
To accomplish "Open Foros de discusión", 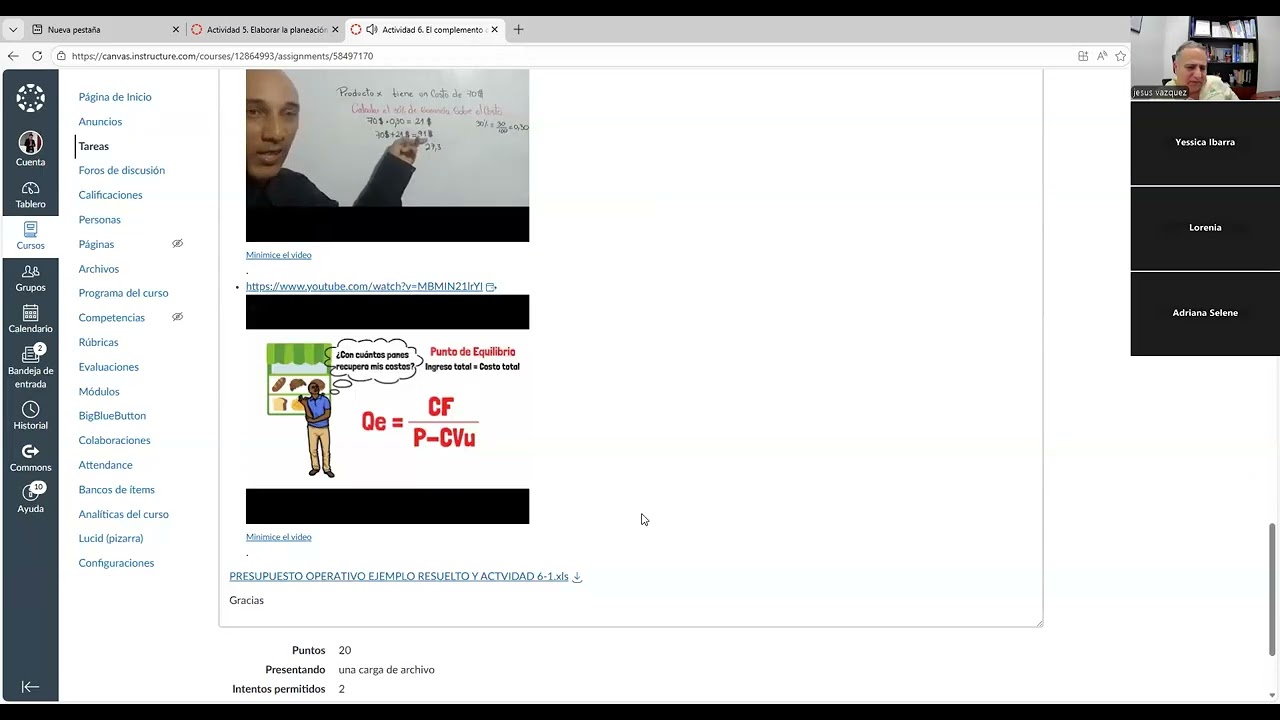I will [122, 170].
